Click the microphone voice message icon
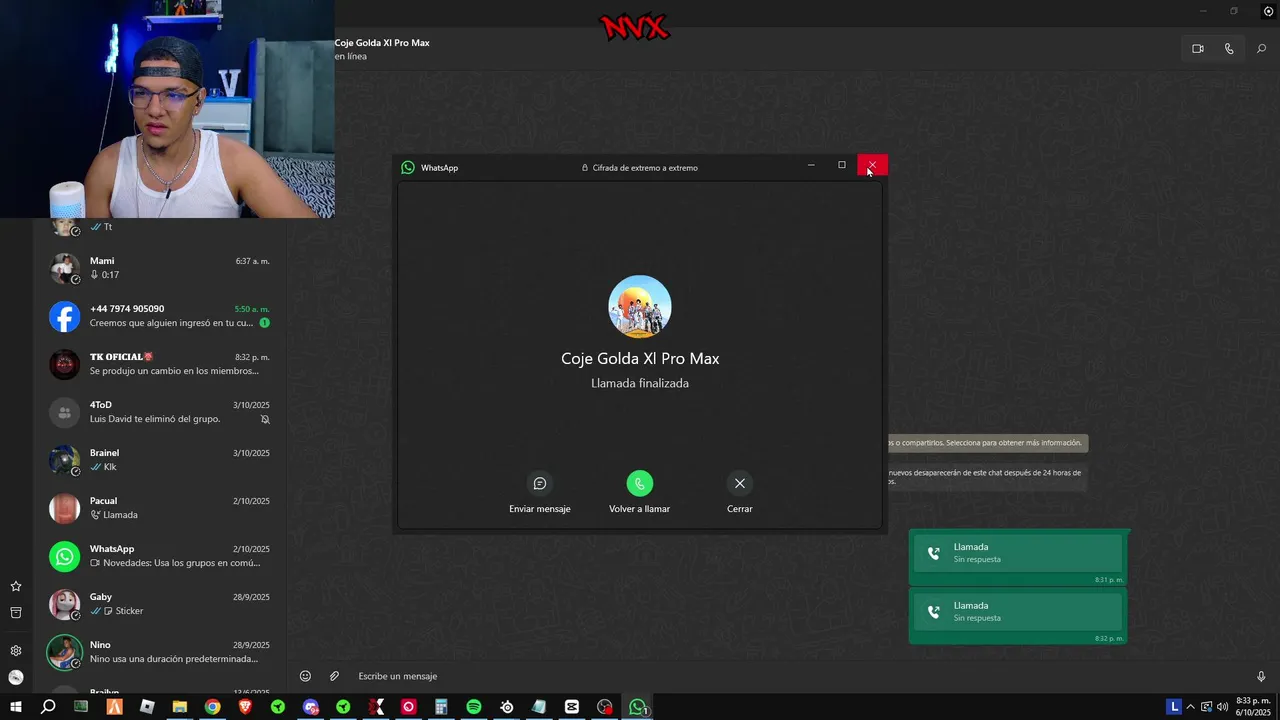Viewport: 1280px width, 720px height. (x=1261, y=676)
